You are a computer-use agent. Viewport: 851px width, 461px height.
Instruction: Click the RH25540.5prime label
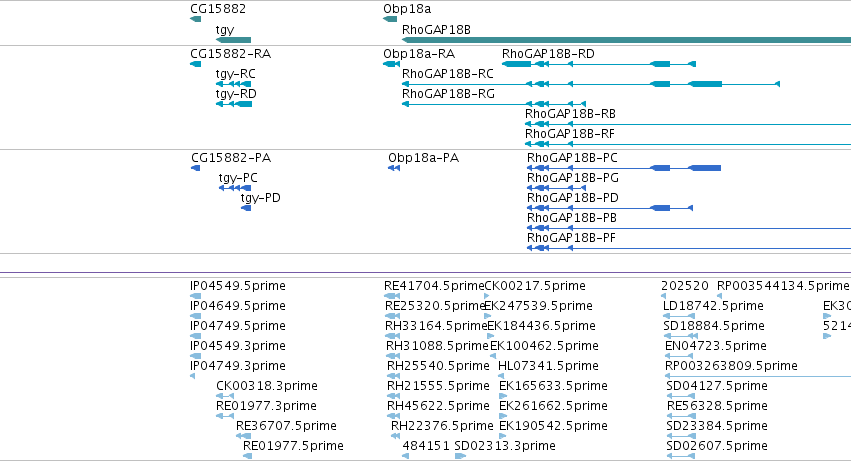(x=438, y=367)
